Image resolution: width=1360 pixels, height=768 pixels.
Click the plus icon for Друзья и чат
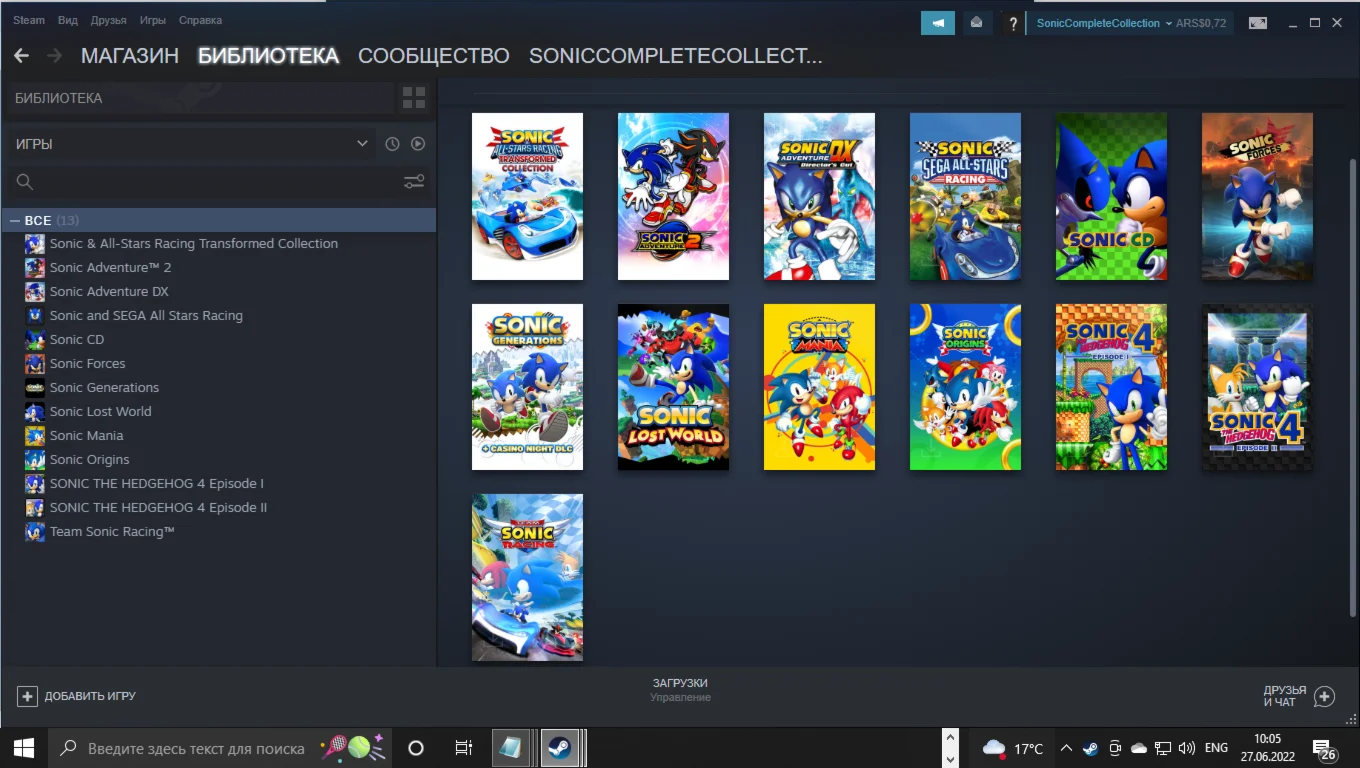pyautogui.click(x=1324, y=697)
